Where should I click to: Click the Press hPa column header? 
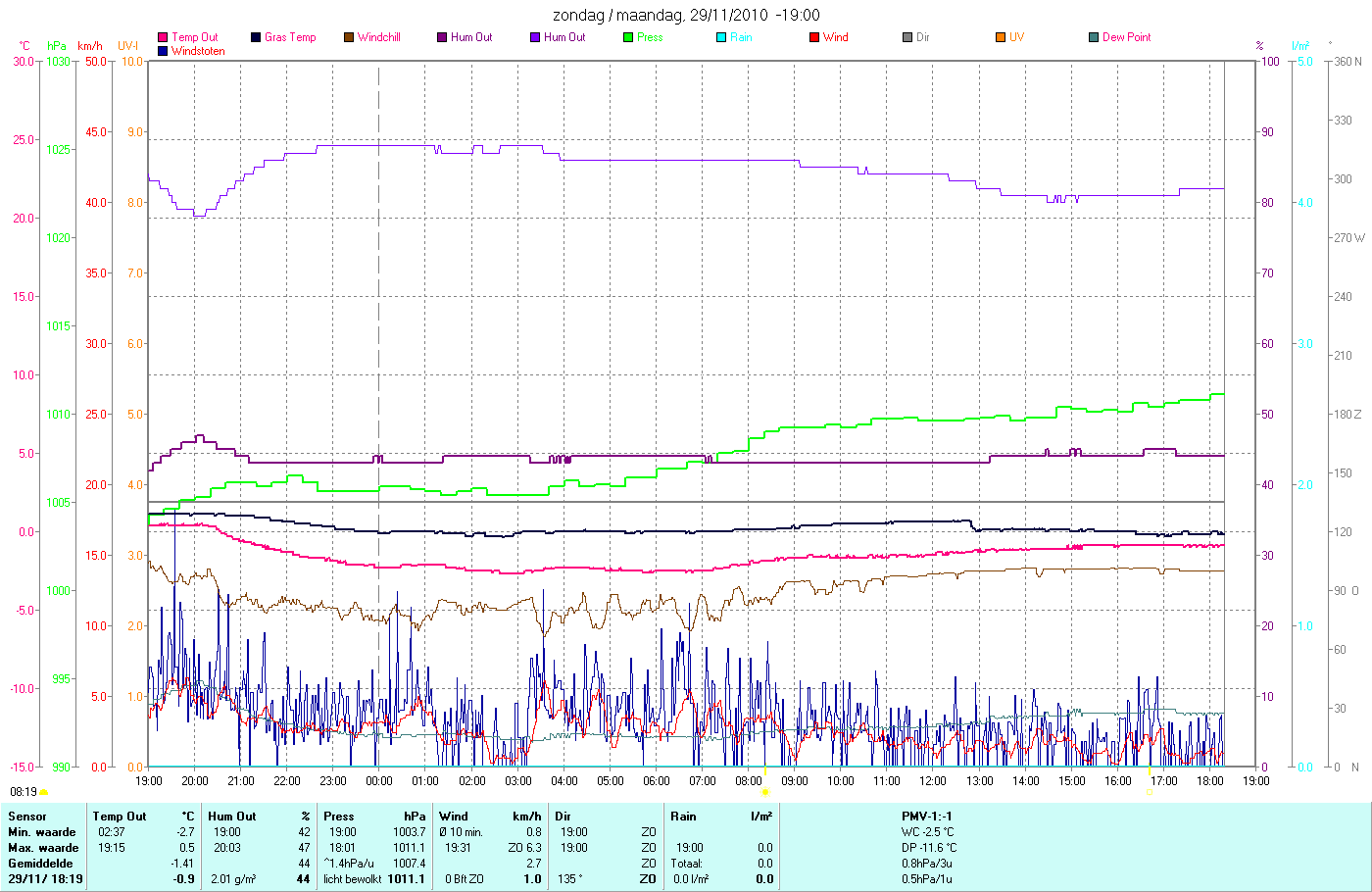[373, 816]
